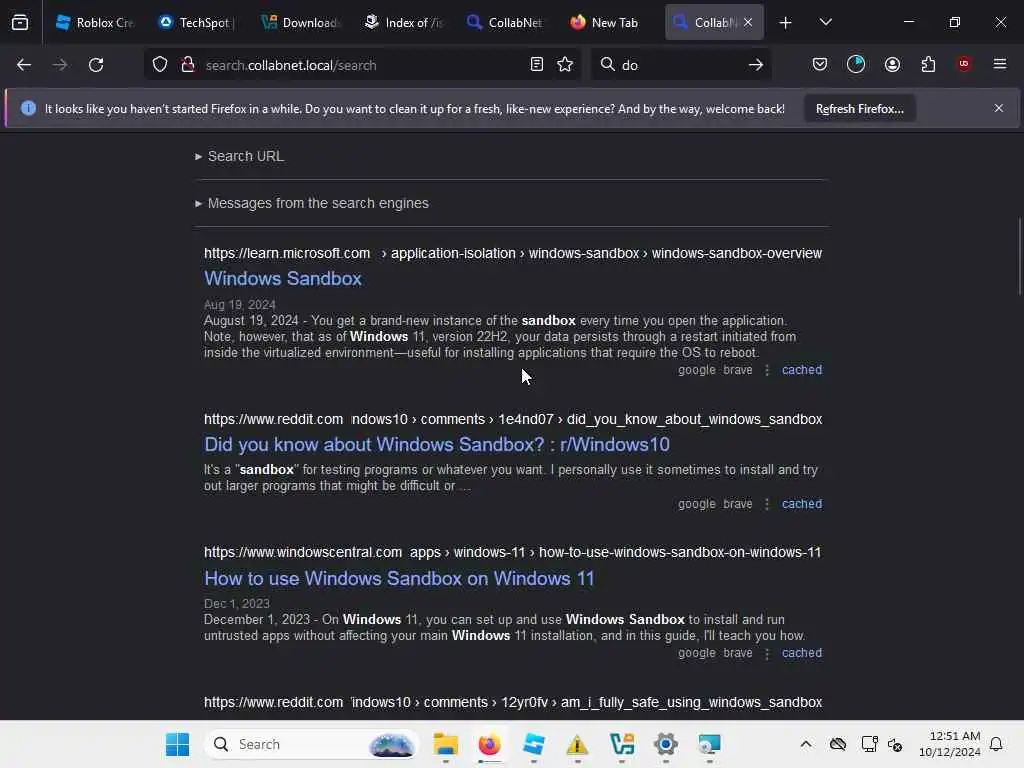Open a new tab with plus button
Image resolution: width=1024 pixels, height=768 pixels.
[786, 23]
